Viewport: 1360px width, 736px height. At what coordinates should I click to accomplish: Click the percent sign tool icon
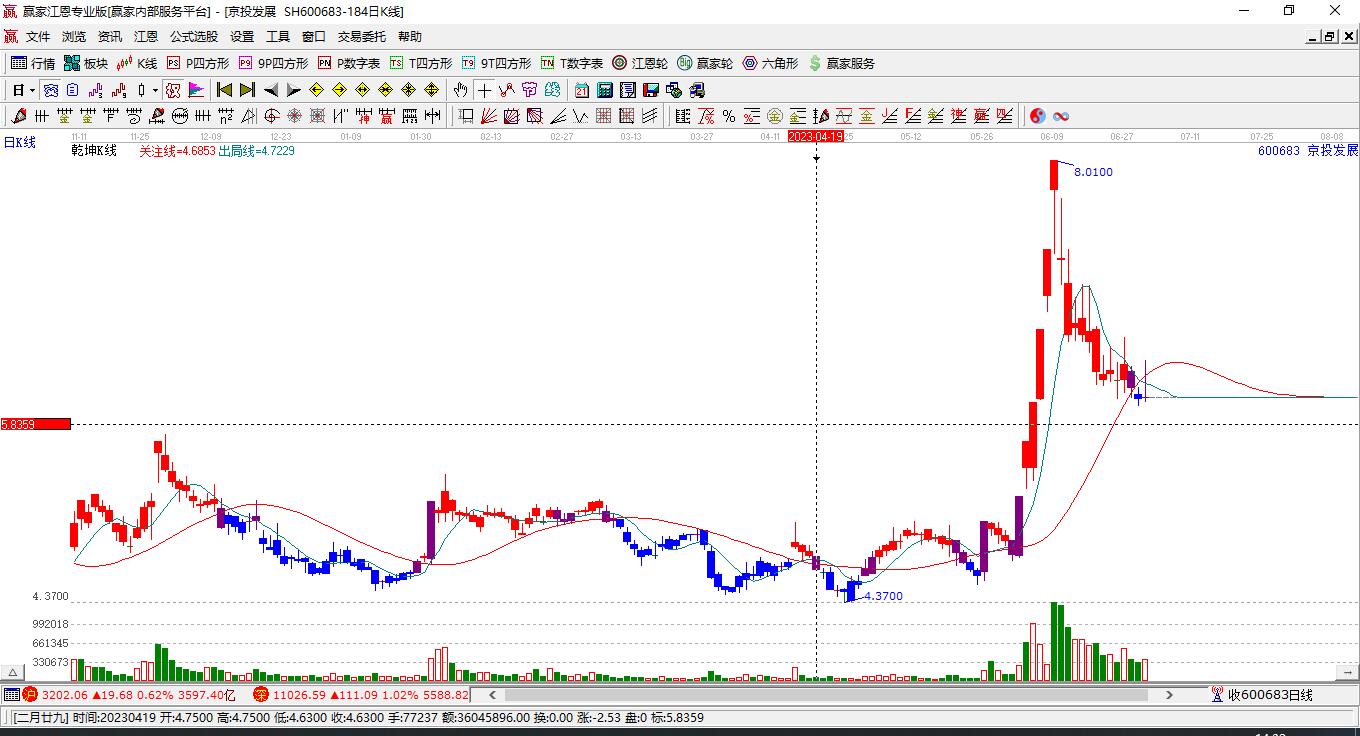(729, 116)
